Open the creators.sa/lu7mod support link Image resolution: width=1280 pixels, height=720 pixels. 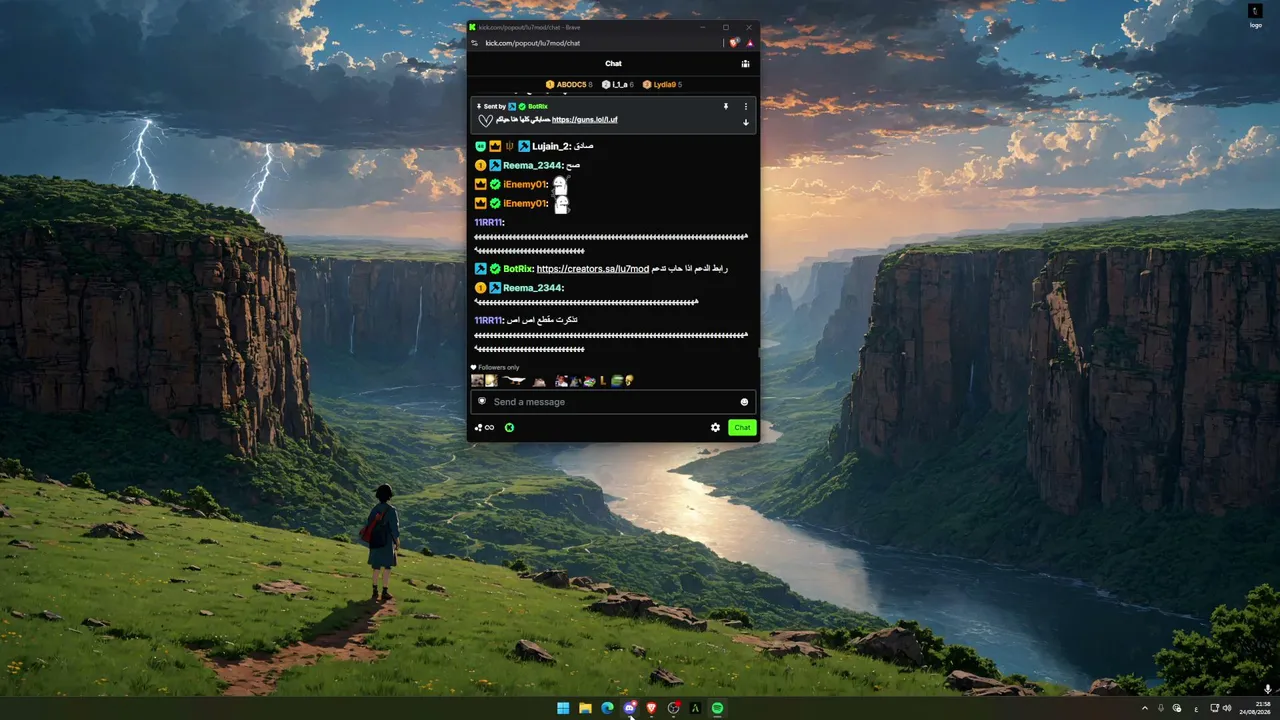(x=593, y=268)
